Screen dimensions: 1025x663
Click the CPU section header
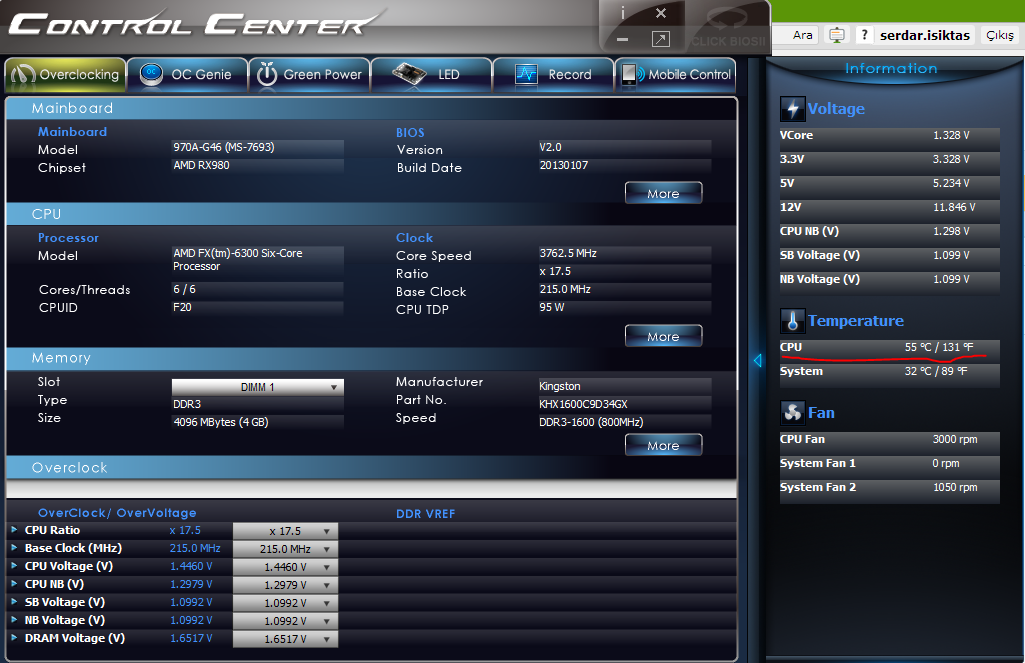(371, 214)
